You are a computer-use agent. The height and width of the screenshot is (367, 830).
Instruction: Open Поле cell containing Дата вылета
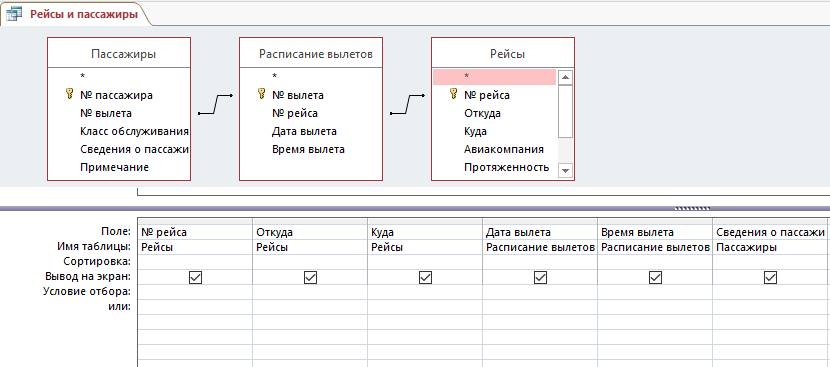pyautogui.click(x=540, y=232)
